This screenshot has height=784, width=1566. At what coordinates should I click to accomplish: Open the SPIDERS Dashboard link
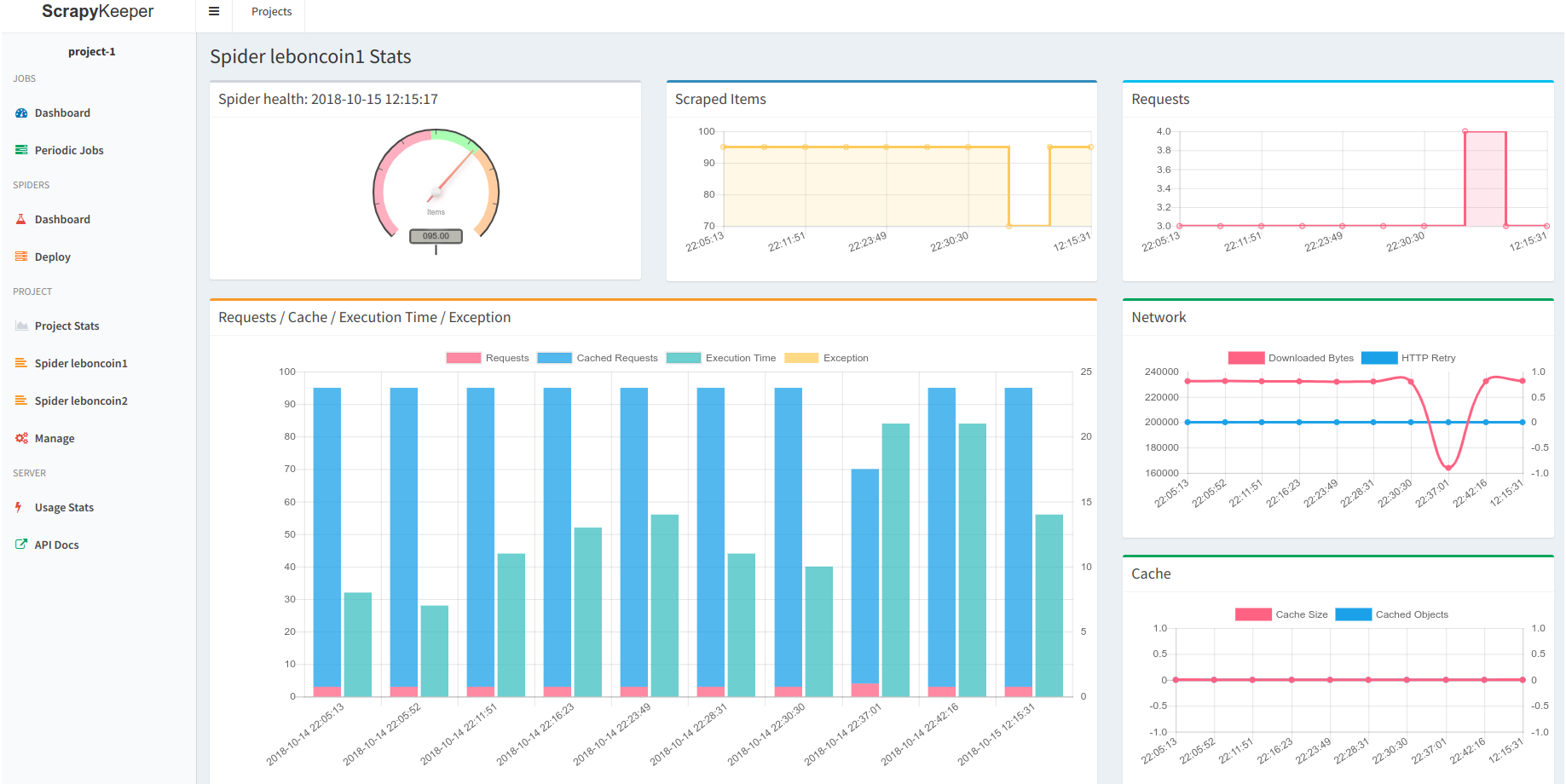click(x=62, y=220)
